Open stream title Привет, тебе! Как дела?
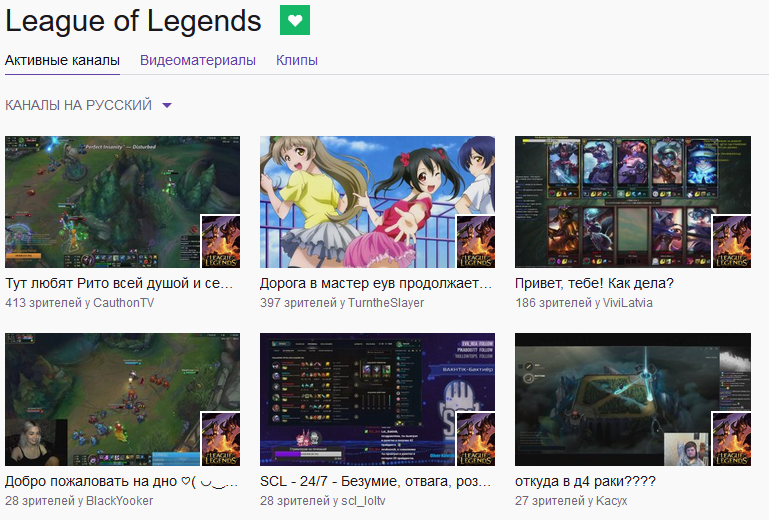This screenshot has height=520, width=769. click(x=594, y=284)
